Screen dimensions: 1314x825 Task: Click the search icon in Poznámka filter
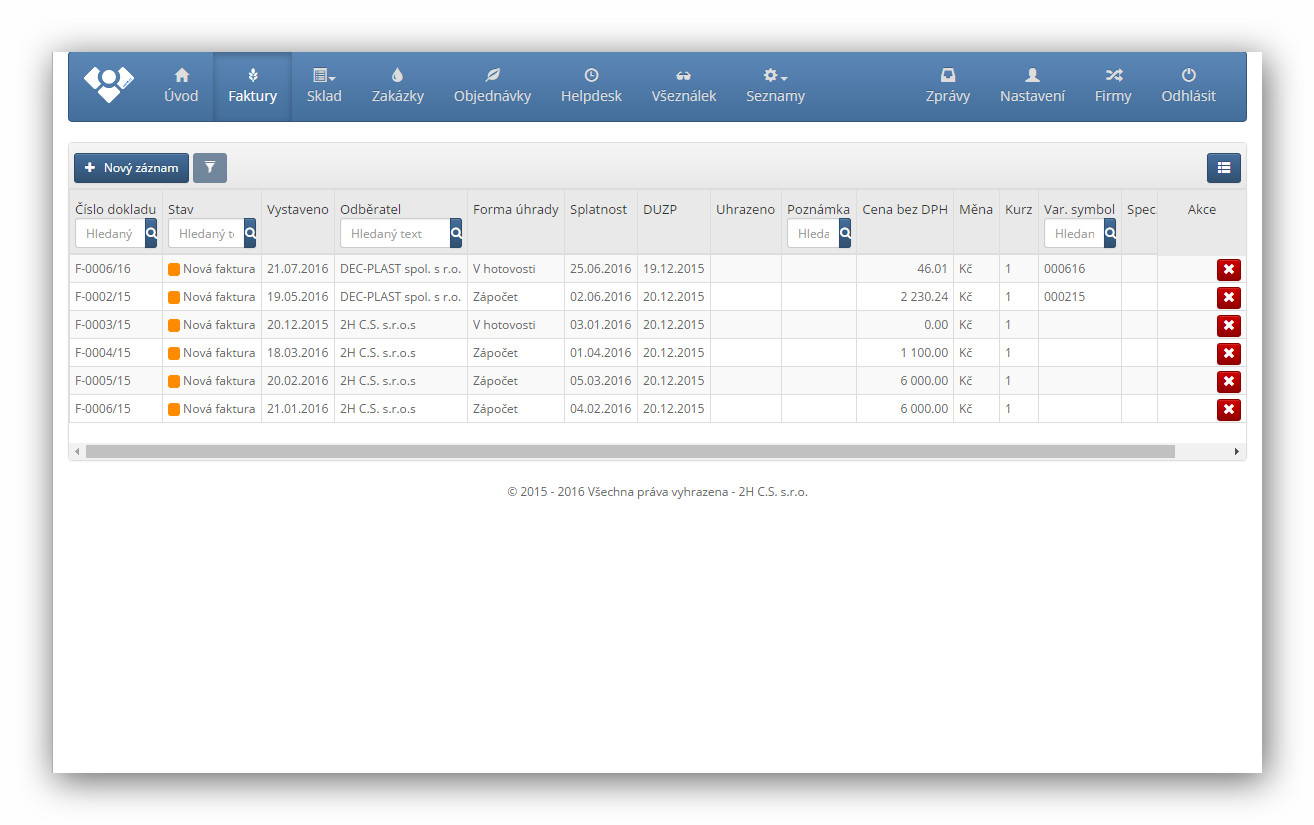[x=845, y=233]
